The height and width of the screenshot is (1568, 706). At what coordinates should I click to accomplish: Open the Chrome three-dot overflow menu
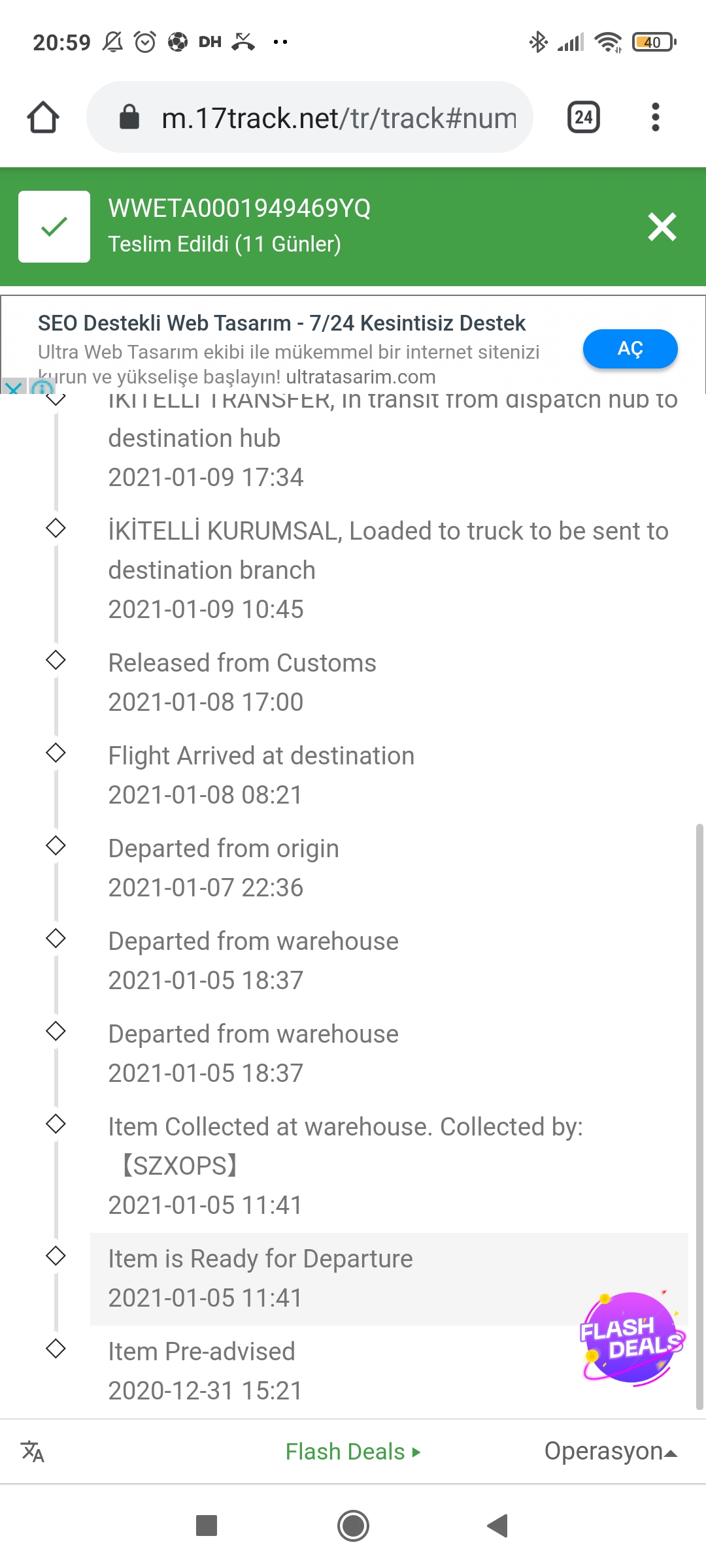coord(656,118)
